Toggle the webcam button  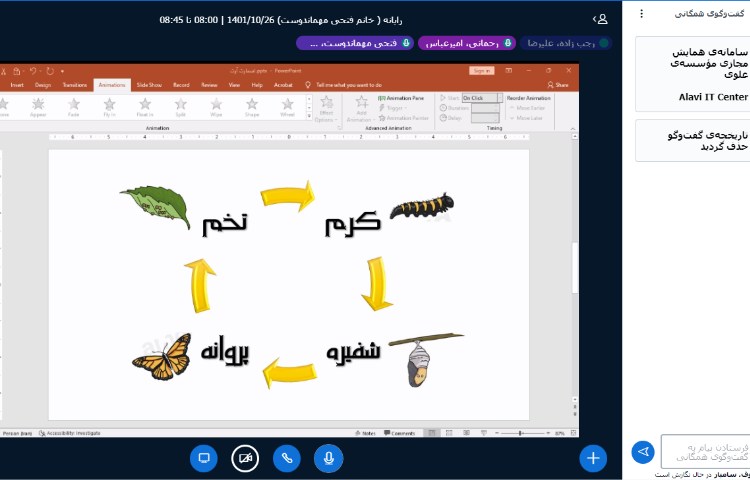coord(245,458)
